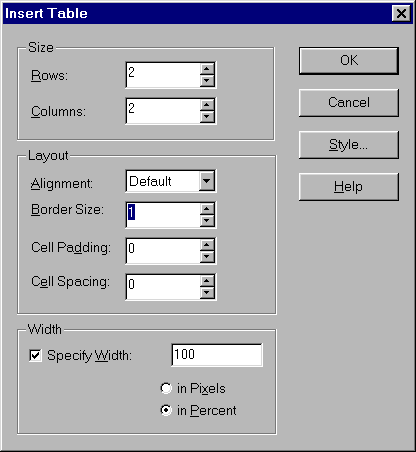Open Help for table insertion
Viewport: 416px width, 452px height.
pos(349,187)
